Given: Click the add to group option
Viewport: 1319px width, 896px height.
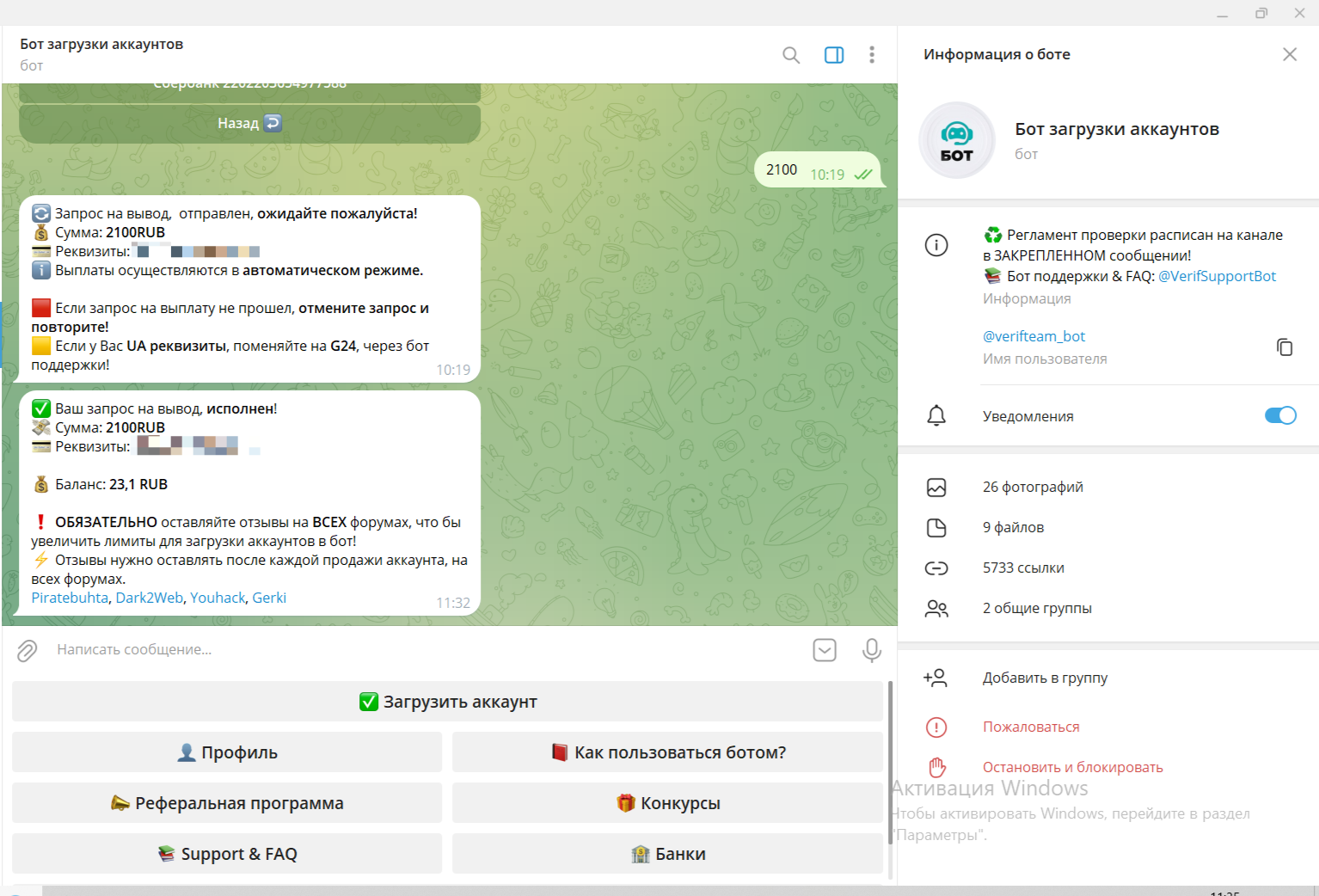Looking at the screenshot, I should pos(1044,678).
